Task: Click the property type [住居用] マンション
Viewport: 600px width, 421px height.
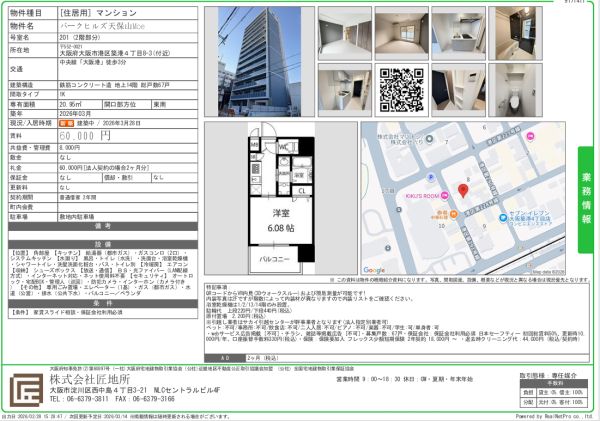Action: [98, 13]
